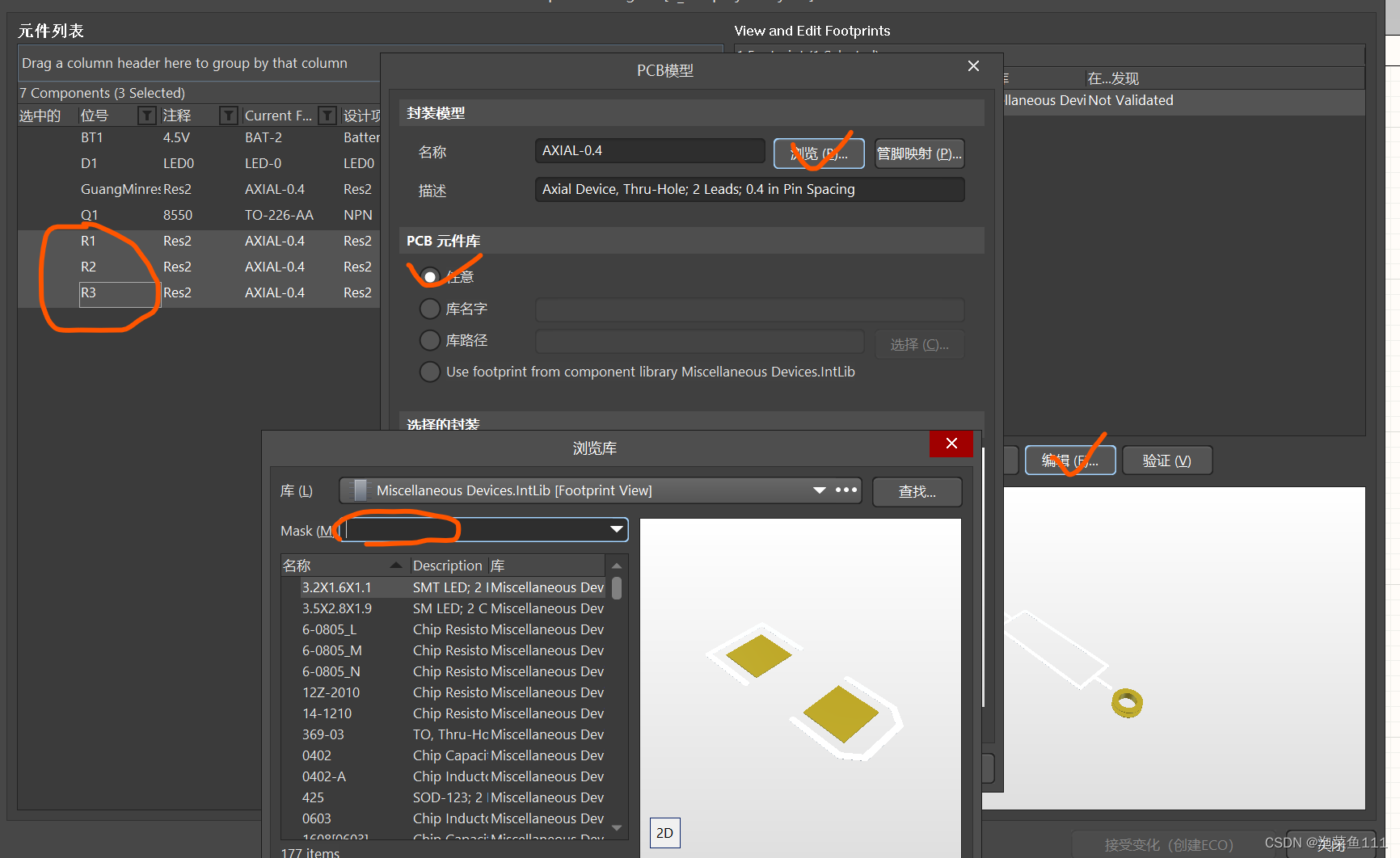The height and width of the screenshot is (858, 1400).
Task: Enable 'Use footprint from component library' option
Action: 429,372
